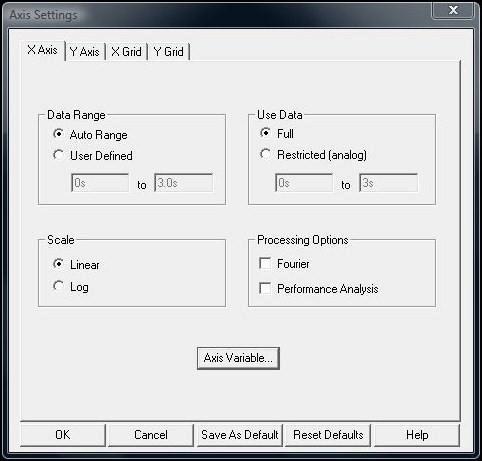Screen dimensions: 482x461
Task: Open the X Grid tab
Action: click(126, 52)
